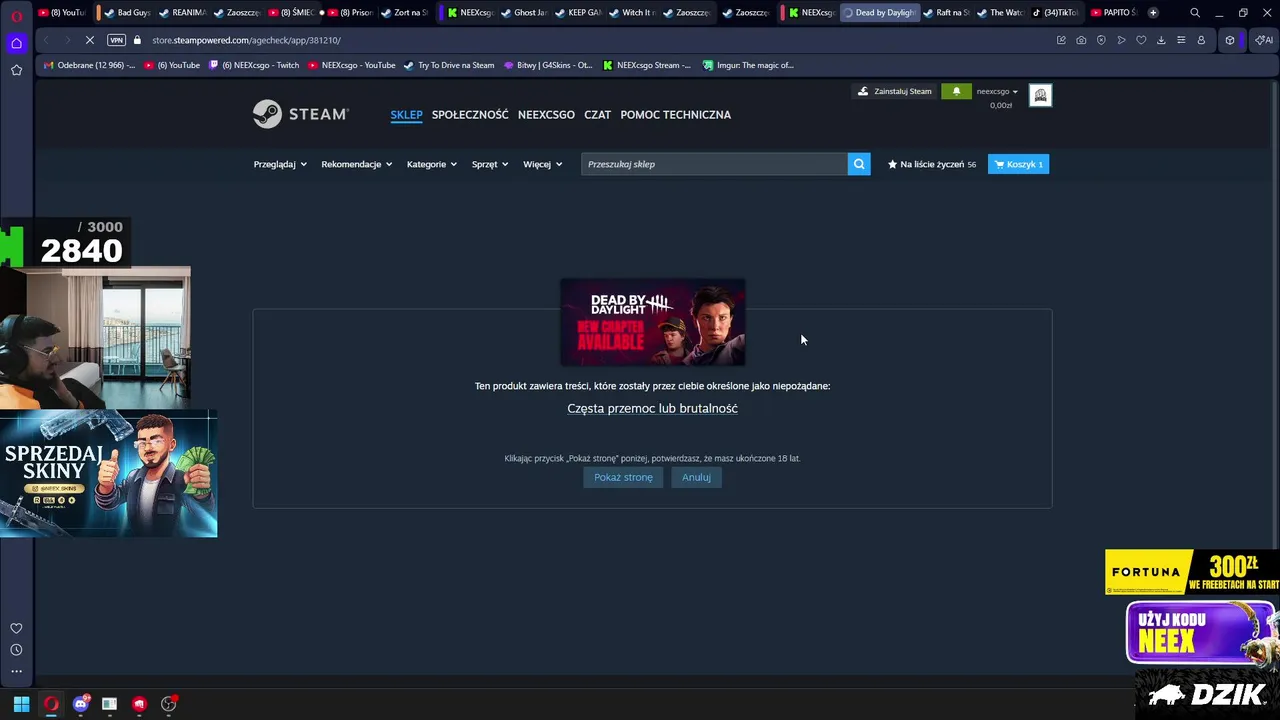The width and height of the screenshot is (1280, 720).
Task: Click the search magnifier button
Action: 859,164
